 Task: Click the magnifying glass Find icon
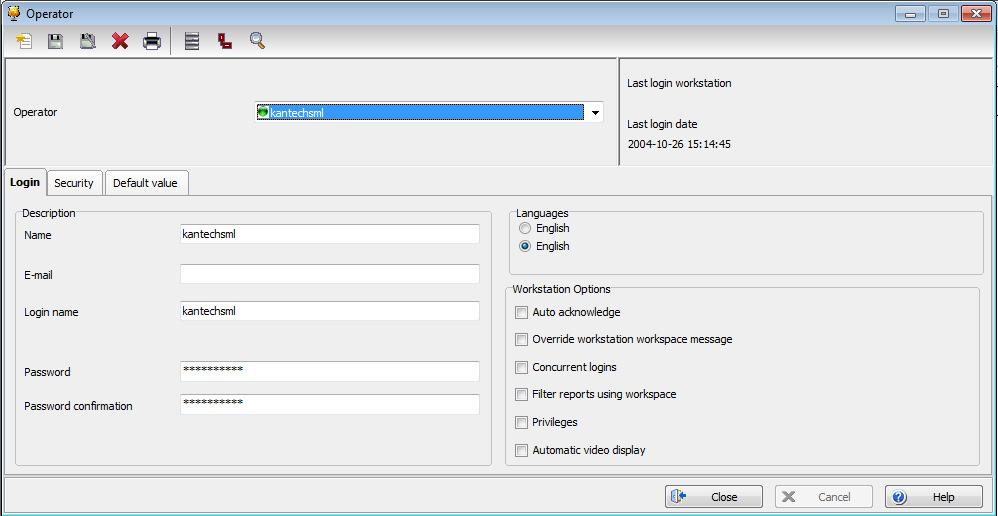257,41
